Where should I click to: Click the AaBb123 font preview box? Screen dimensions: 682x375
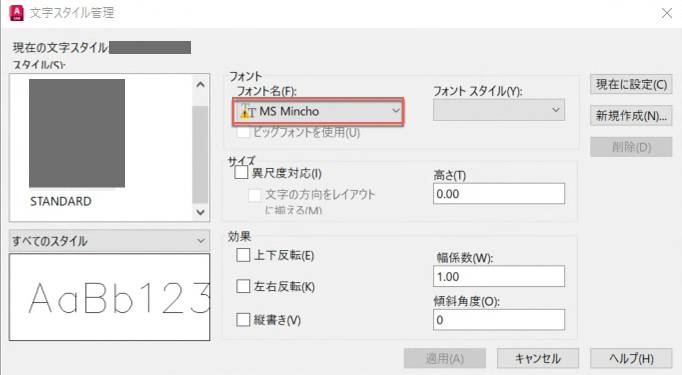(x=109, y=297)
